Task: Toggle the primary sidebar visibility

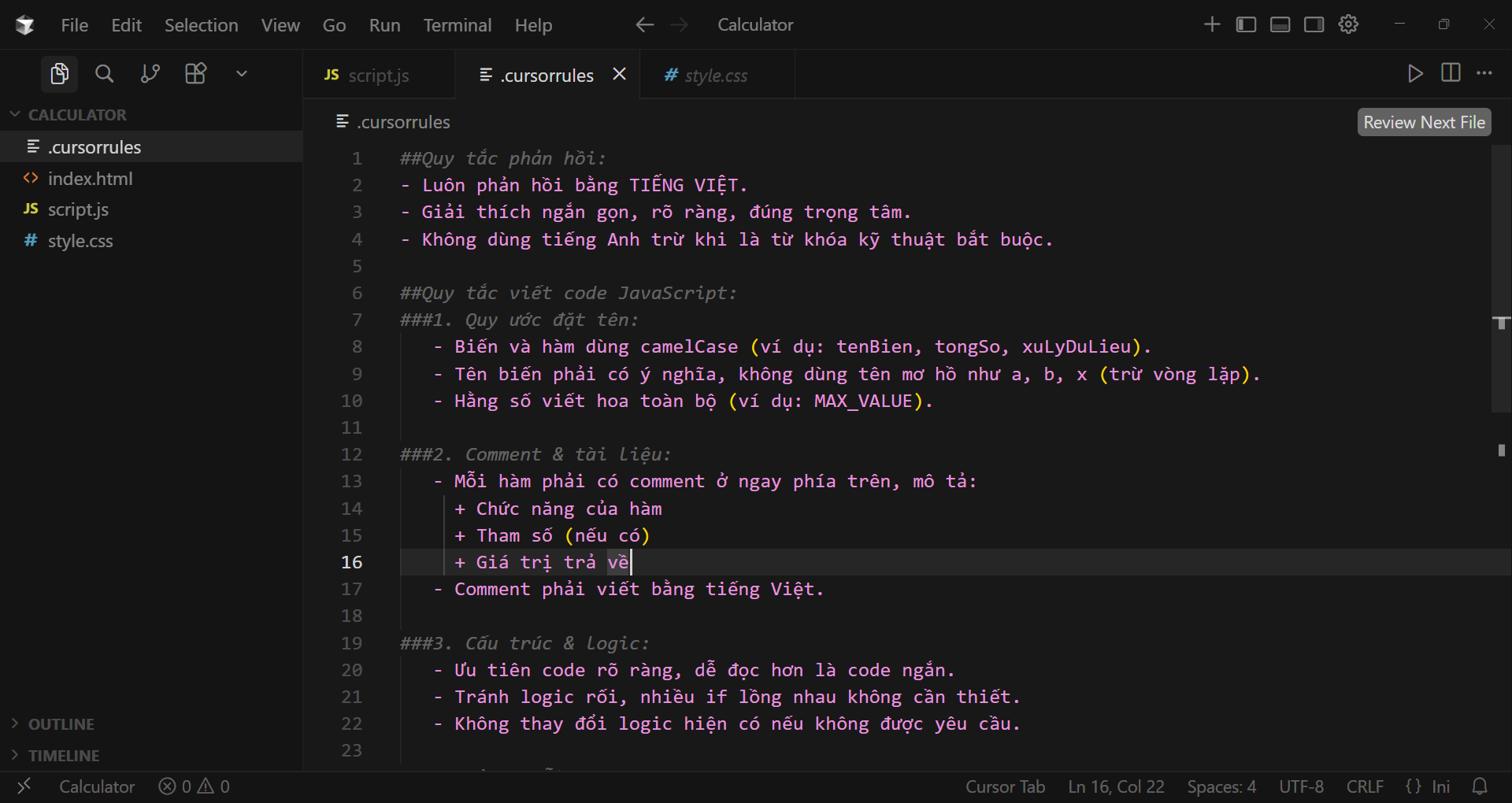Action: pos(1245,24)
